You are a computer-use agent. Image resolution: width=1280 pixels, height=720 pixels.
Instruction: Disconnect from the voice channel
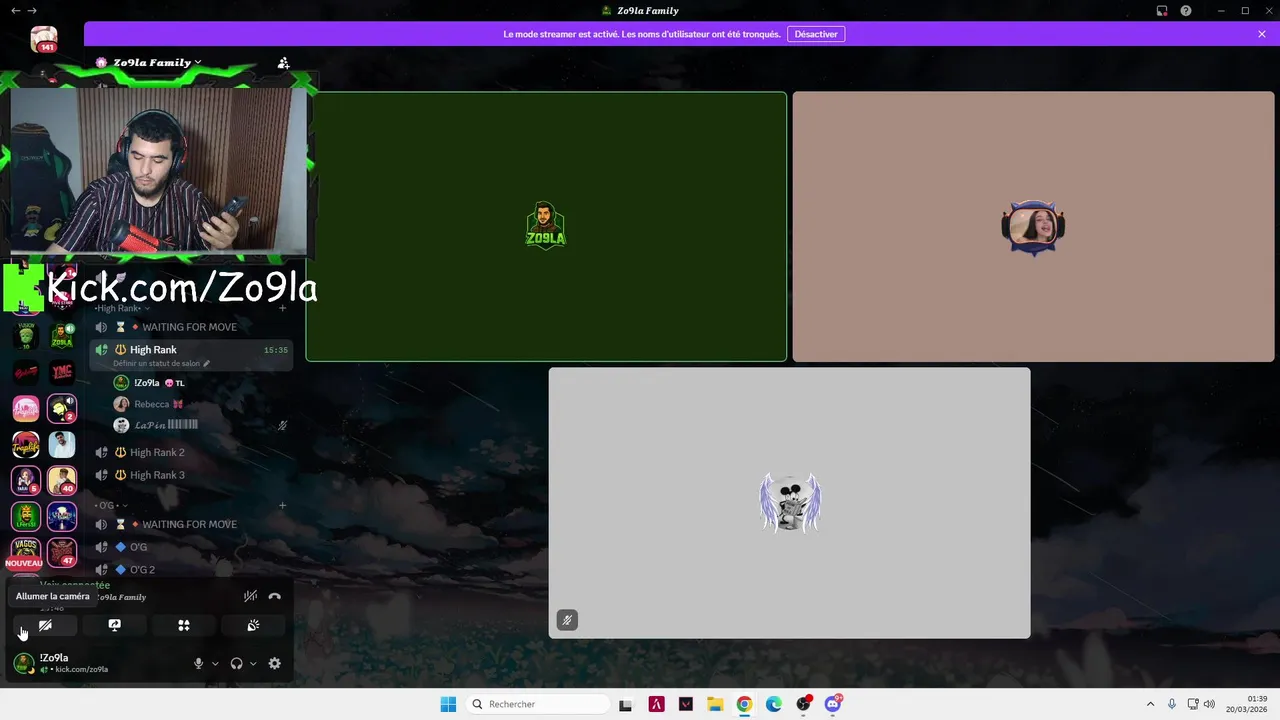point(275,596)
